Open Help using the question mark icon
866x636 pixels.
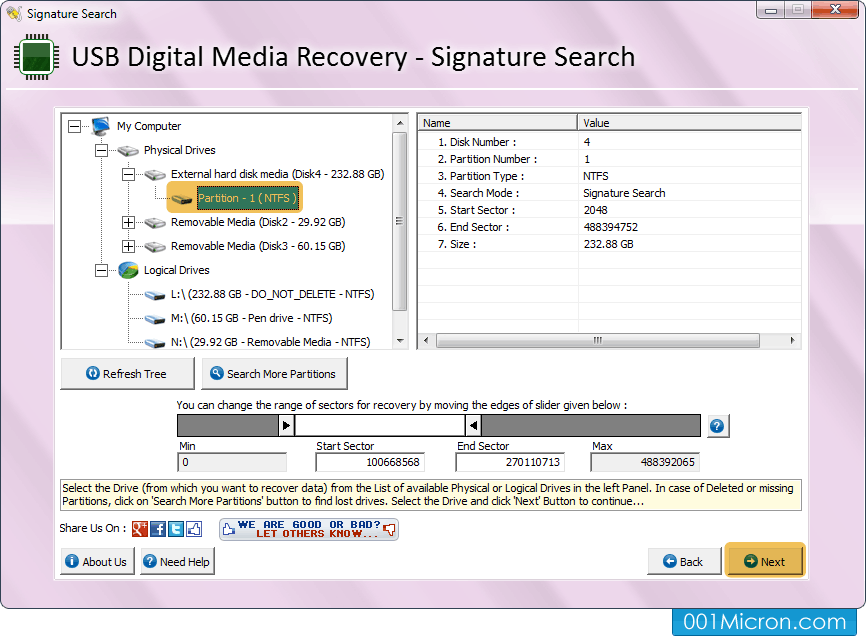(x=718, y=425)
